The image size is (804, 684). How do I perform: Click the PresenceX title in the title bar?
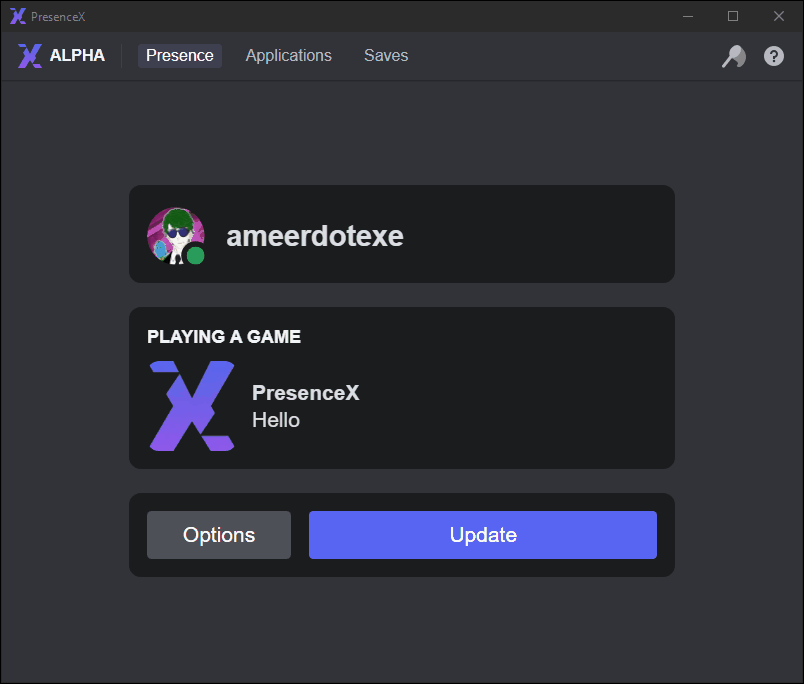coord(57,16)
